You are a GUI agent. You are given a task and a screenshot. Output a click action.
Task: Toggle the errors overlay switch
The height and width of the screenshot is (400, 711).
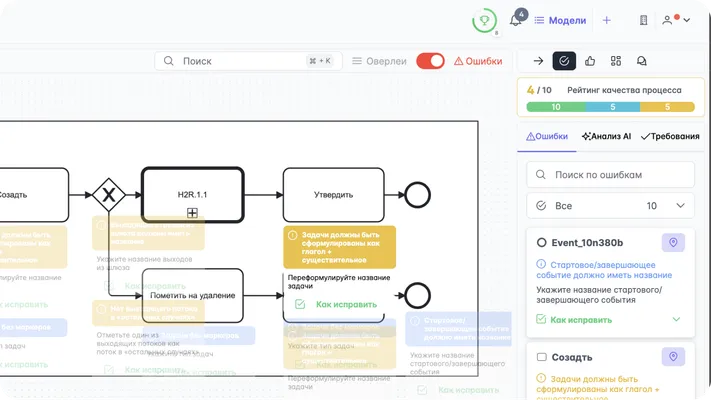(430, 61)
